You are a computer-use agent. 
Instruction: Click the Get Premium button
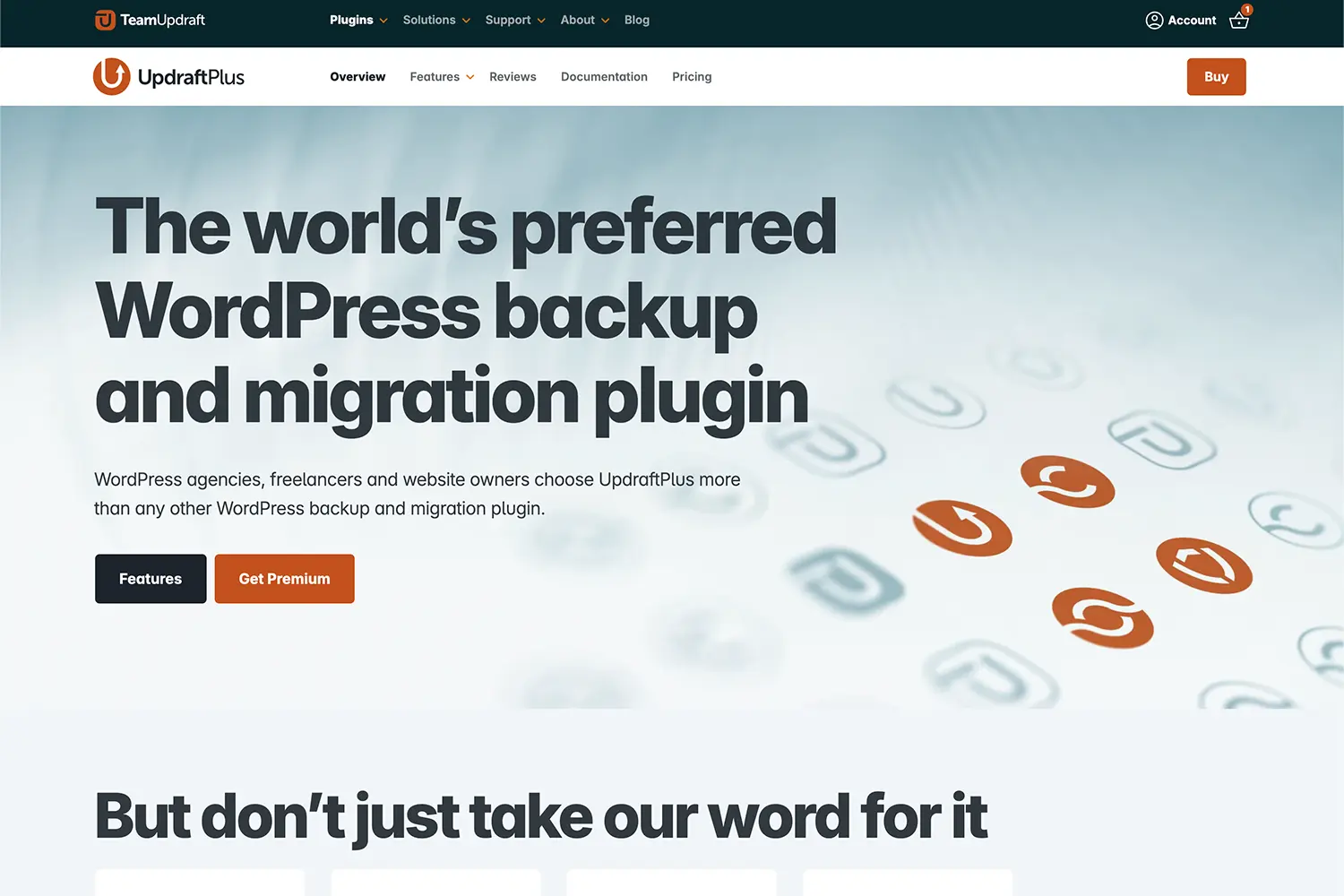click(x=284, y=579)
